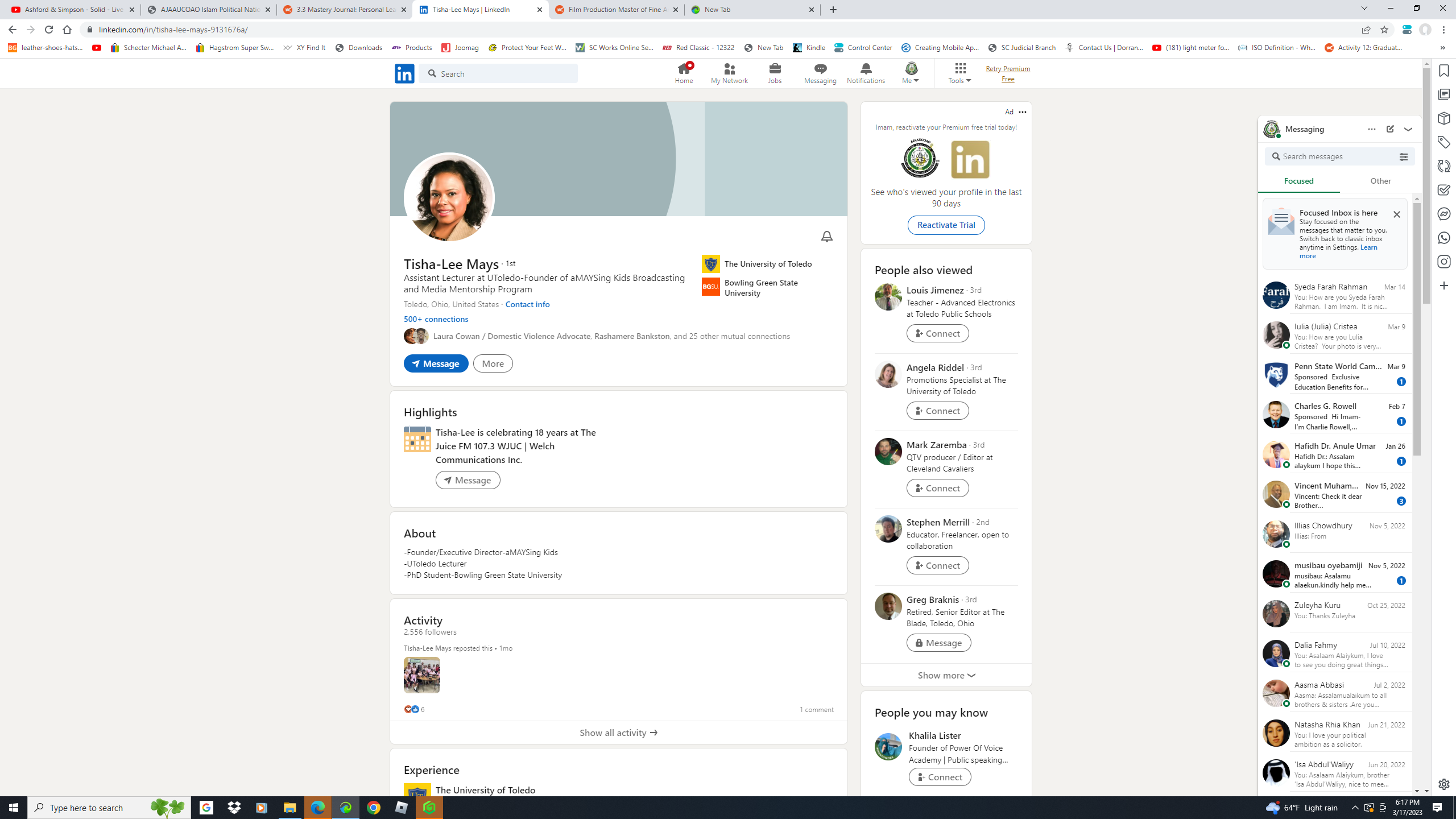Switch to the Other messages tab

(x=1380, y=181)
